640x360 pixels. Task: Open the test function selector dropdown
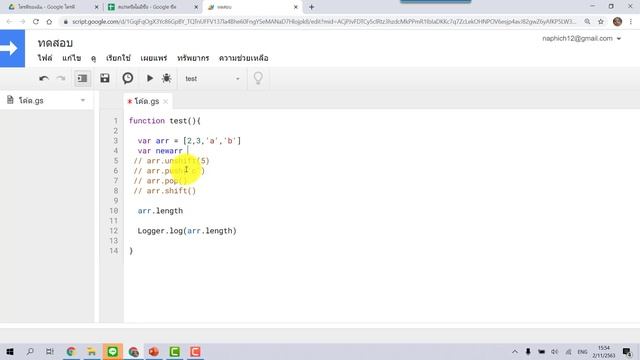click(x=212, y=79)
